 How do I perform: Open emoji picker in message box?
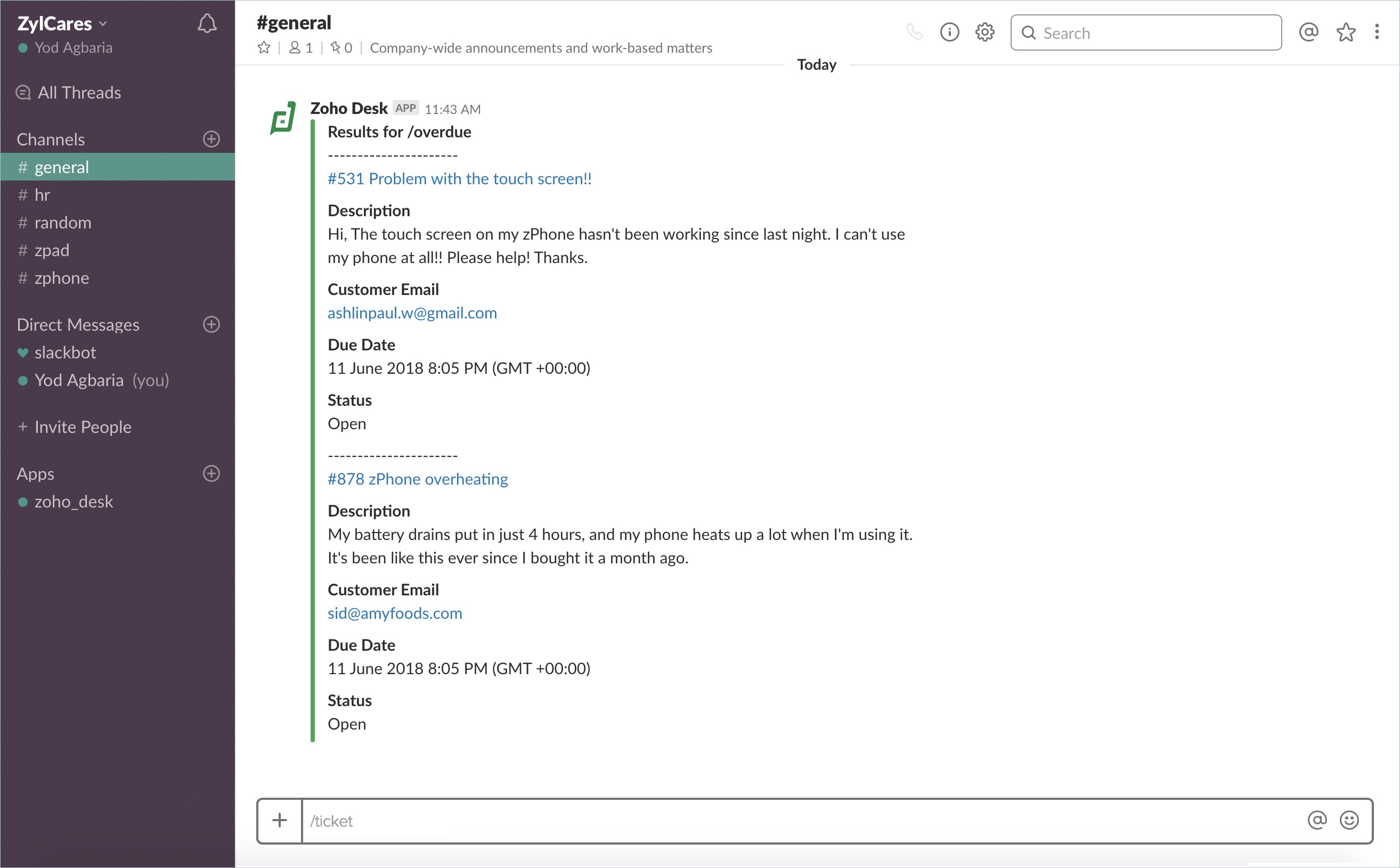[1349, 821]
